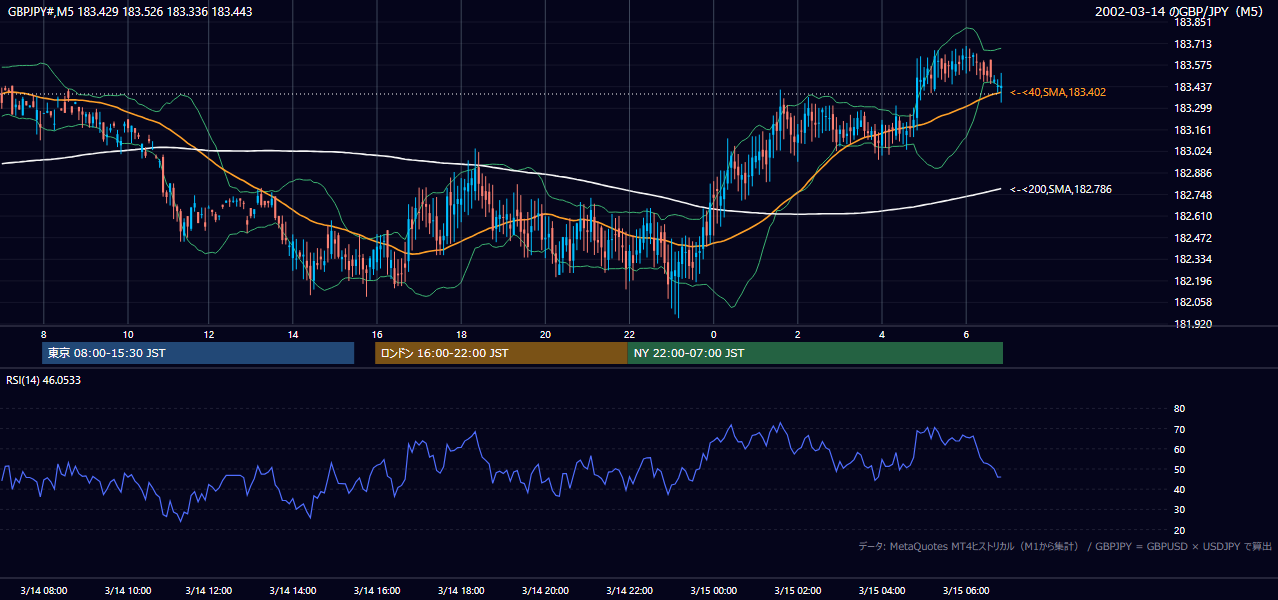Click hour label 12 under the price chart

(x=209, y=334)
